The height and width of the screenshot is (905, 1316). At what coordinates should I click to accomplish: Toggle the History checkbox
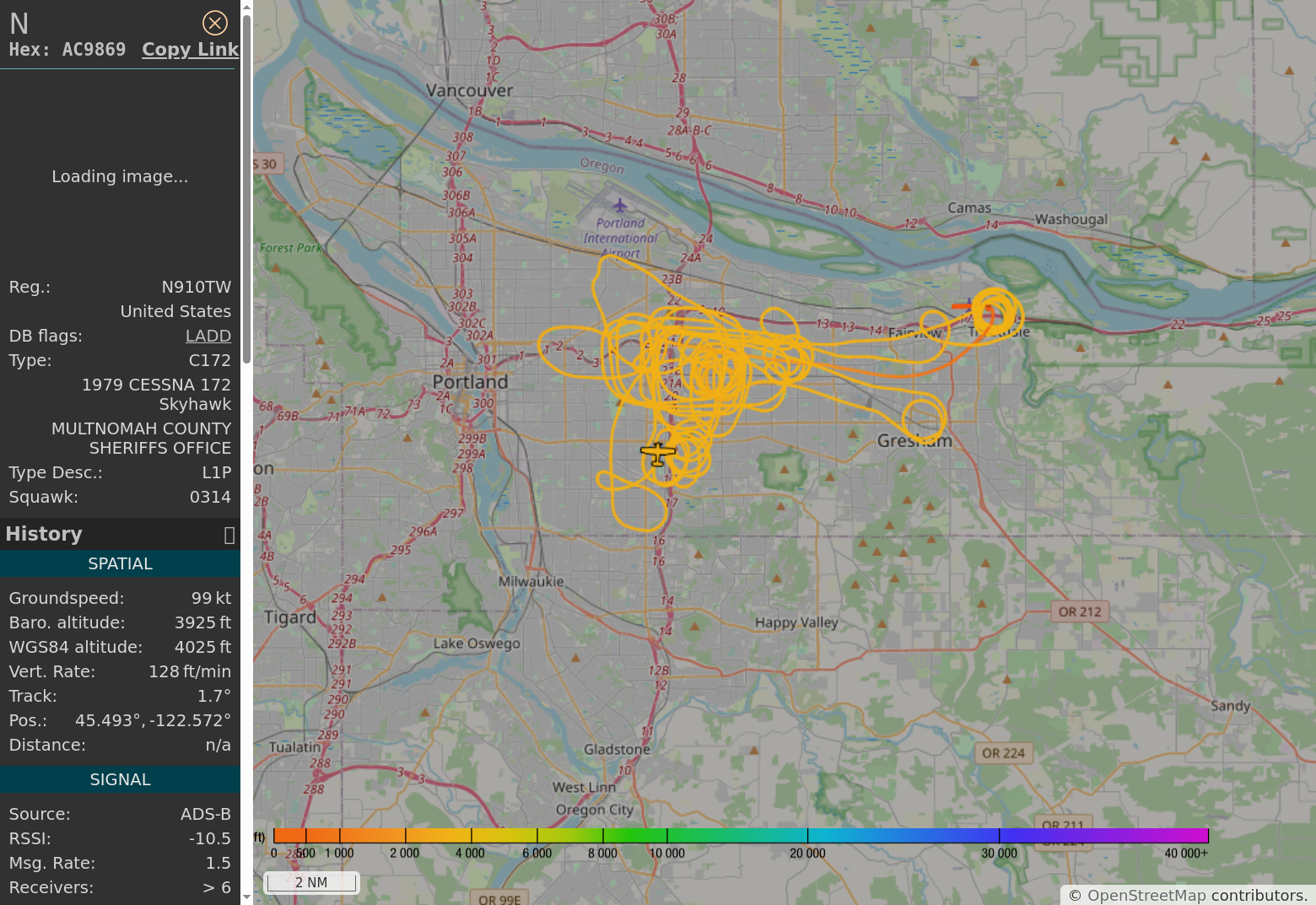tap(229, 536)
